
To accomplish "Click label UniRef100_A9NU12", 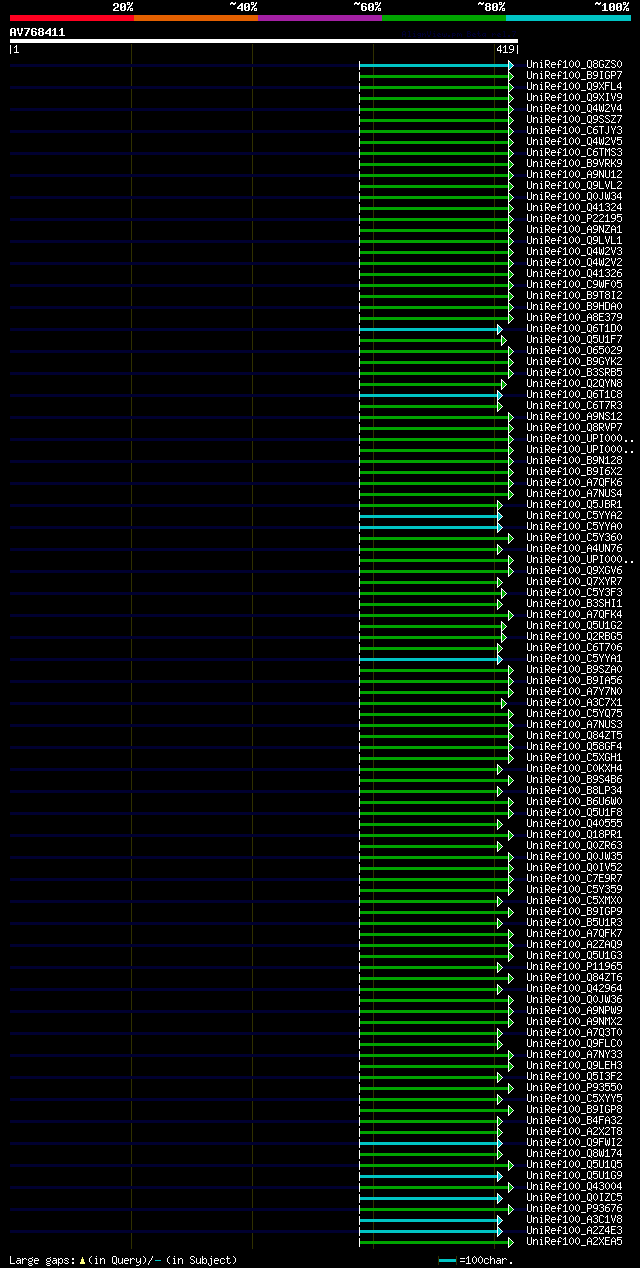I will click(x=574, y=174).
